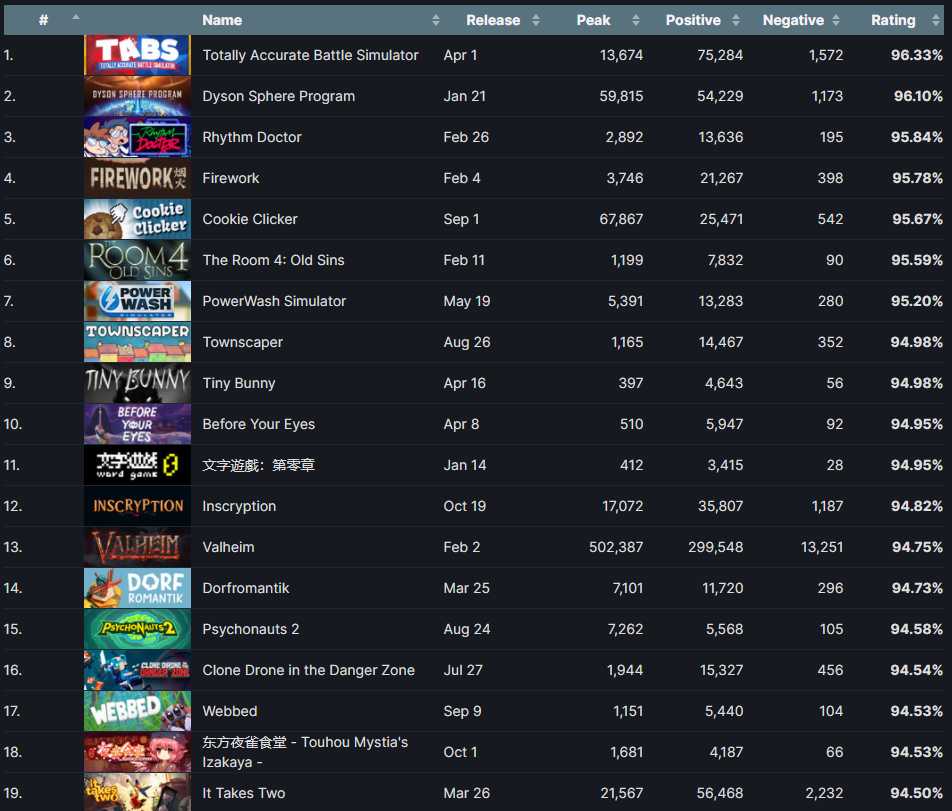952x811 pixels.
Task: Sort by Positive reviews column
Action: 693,20
